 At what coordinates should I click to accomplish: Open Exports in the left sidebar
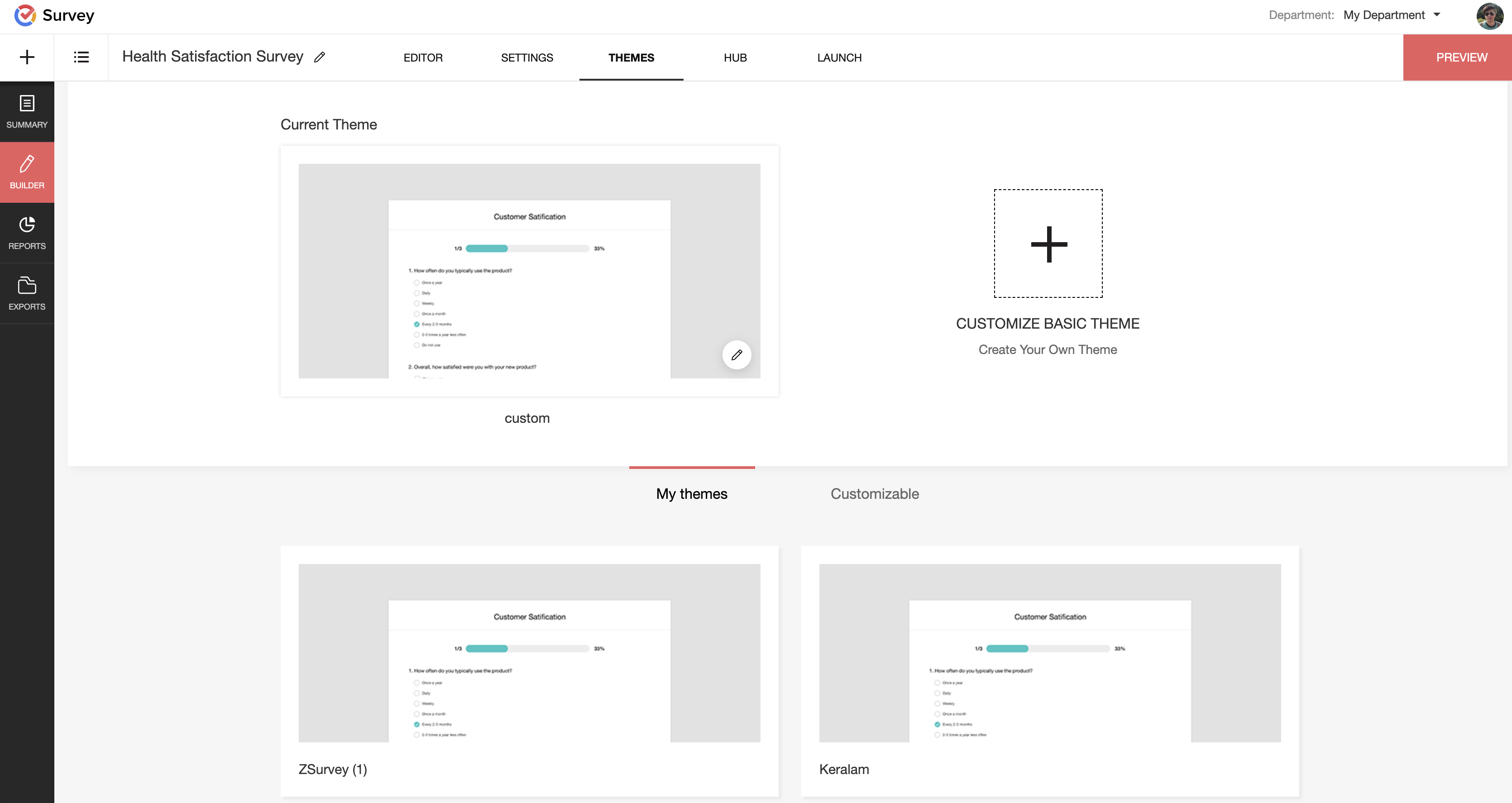(x=27, y=293)
